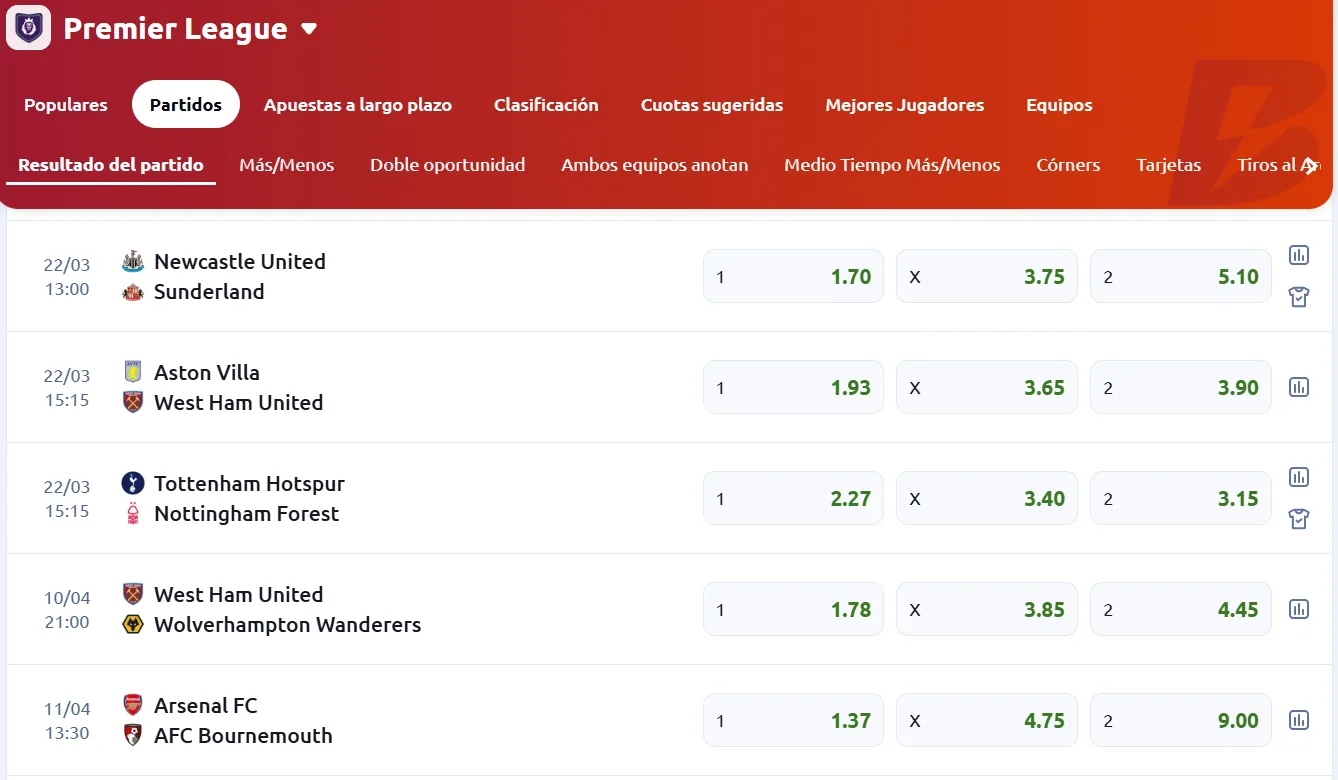Select Ambos equipos anotan market
Viewport: 1338px width, 780px height.
(x=654, y=165)
